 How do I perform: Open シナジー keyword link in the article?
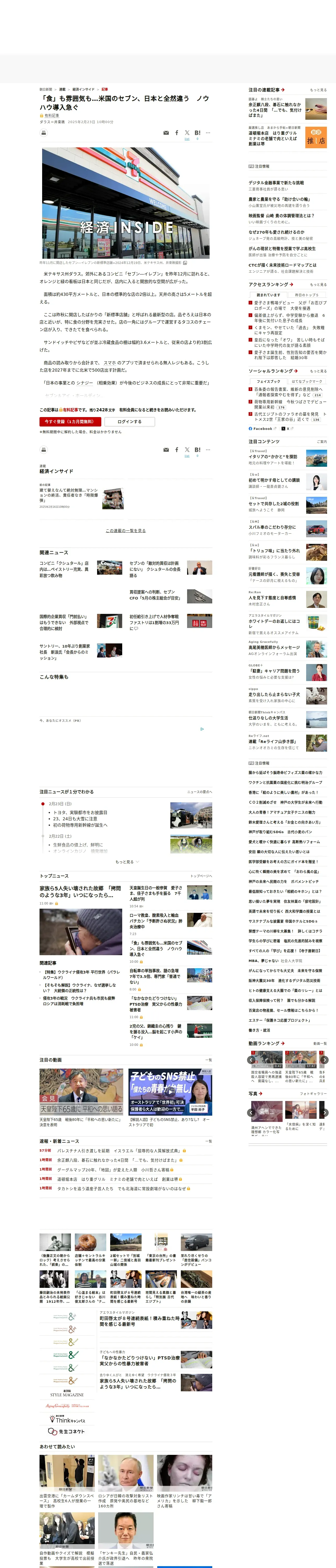[85, 383]
